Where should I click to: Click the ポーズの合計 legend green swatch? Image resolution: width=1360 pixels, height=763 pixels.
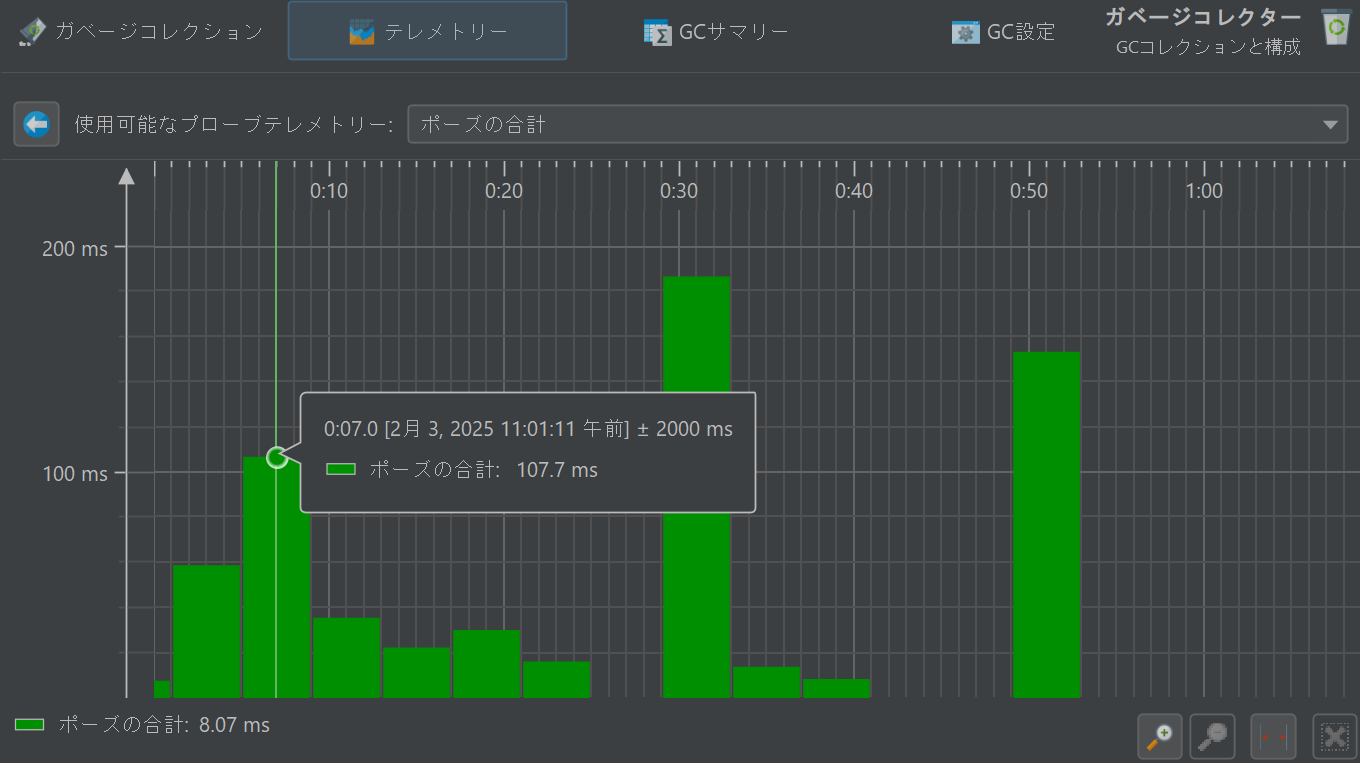pyautogui.click(x=30, y=725)
